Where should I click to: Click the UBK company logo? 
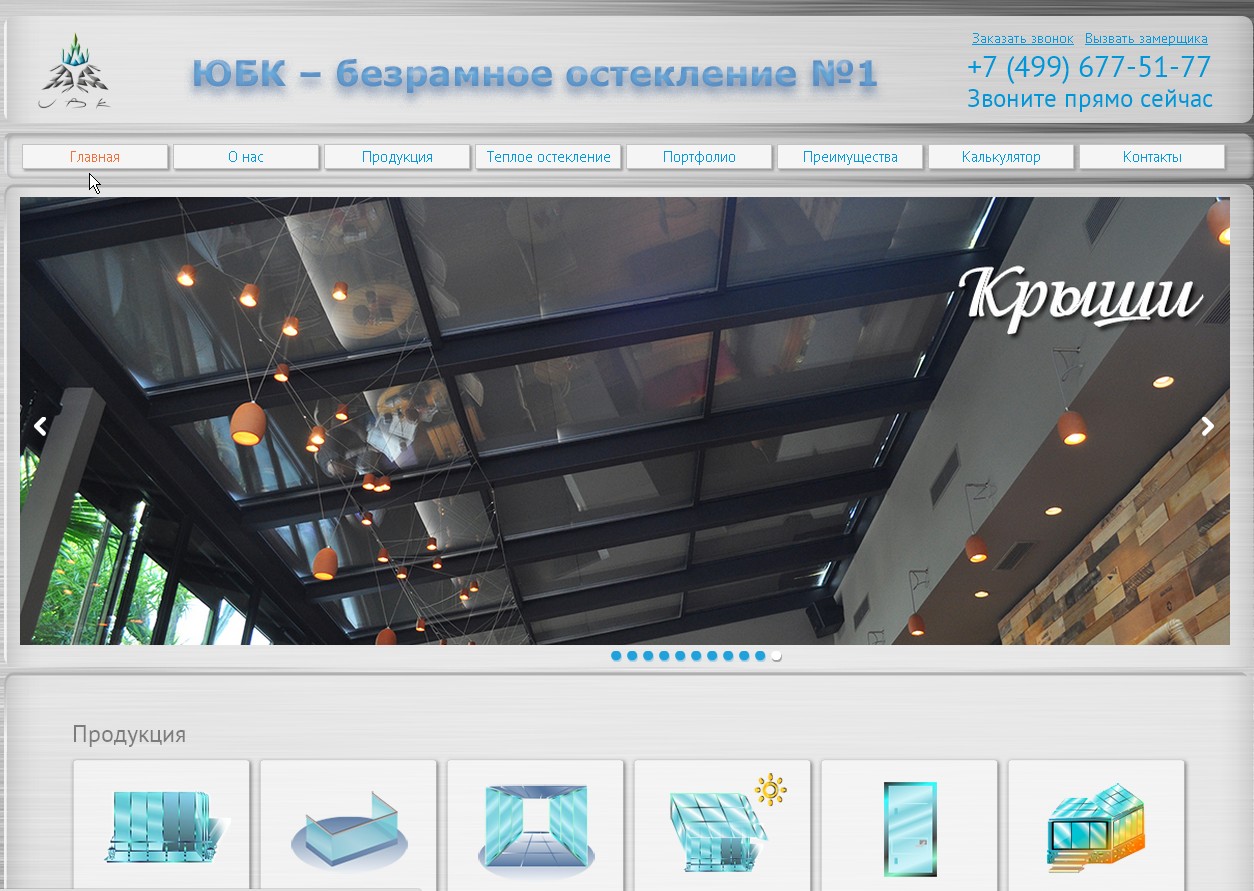(x=75, y=72)
